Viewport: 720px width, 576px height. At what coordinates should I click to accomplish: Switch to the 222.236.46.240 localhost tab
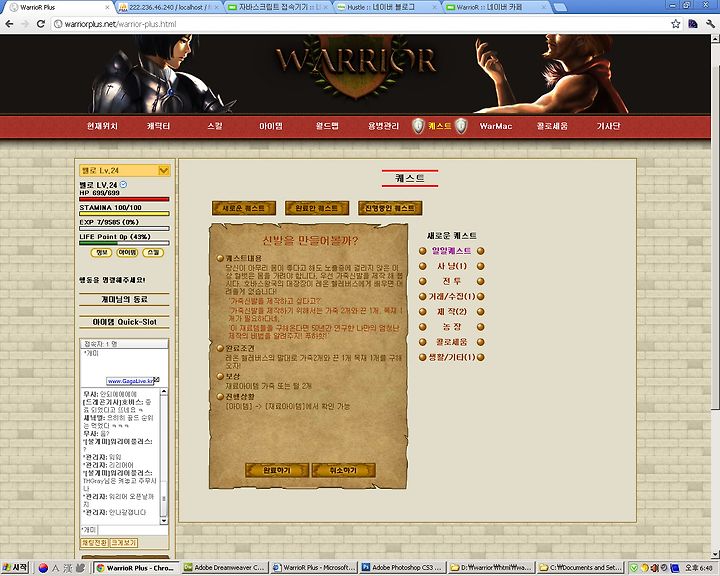tap(169, 7)
